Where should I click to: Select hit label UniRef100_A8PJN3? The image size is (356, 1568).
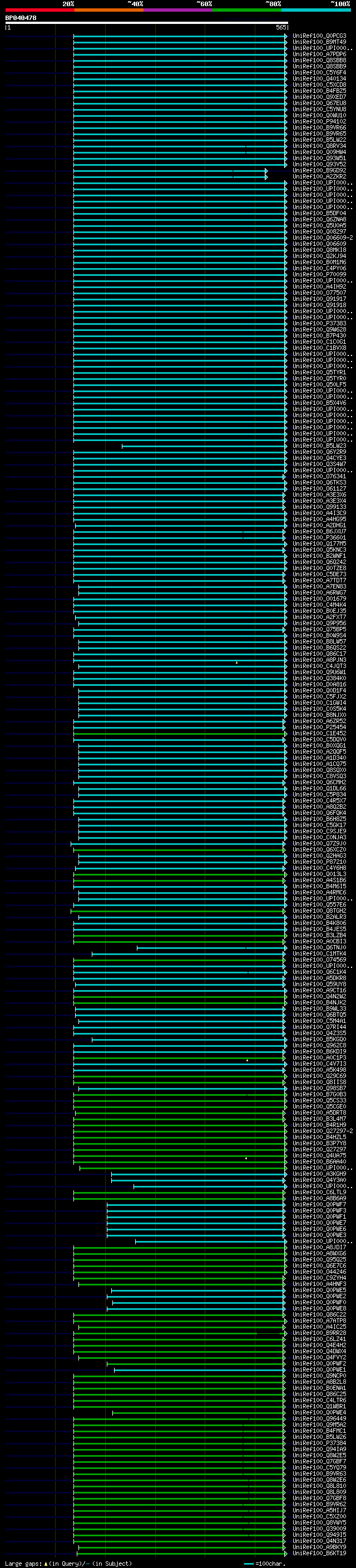click(319, 660)
